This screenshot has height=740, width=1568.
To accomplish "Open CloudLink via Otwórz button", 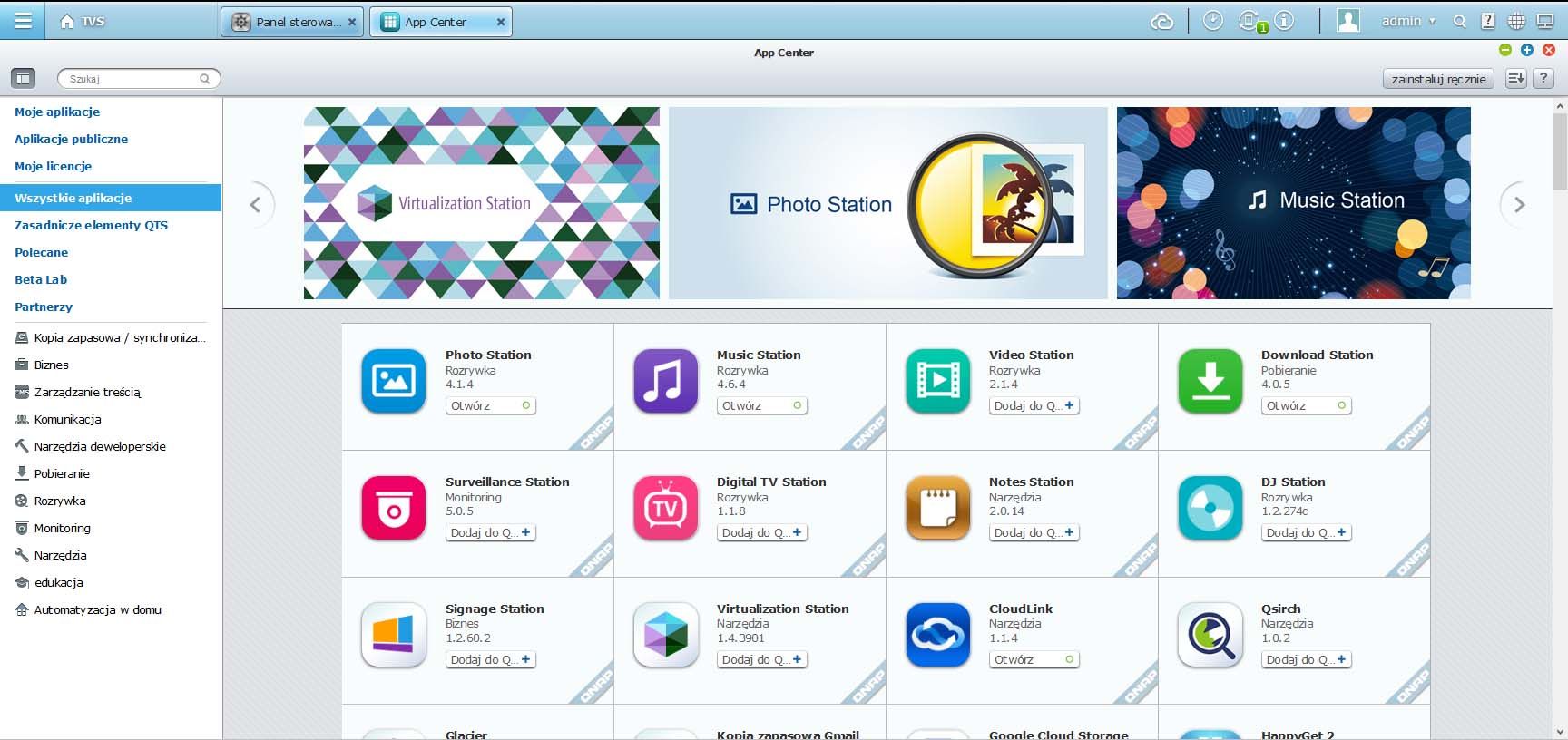I will click(1034, 659).
